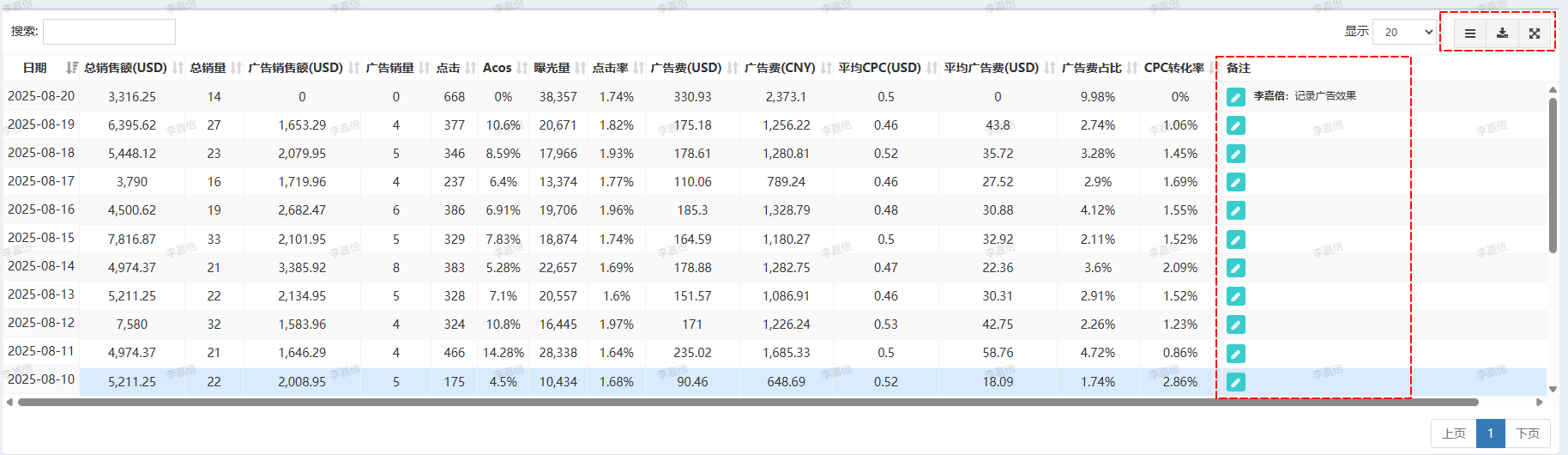Click the fullscreen expand icon
The image size is (1568, 455).
(x=1535, y=33)
